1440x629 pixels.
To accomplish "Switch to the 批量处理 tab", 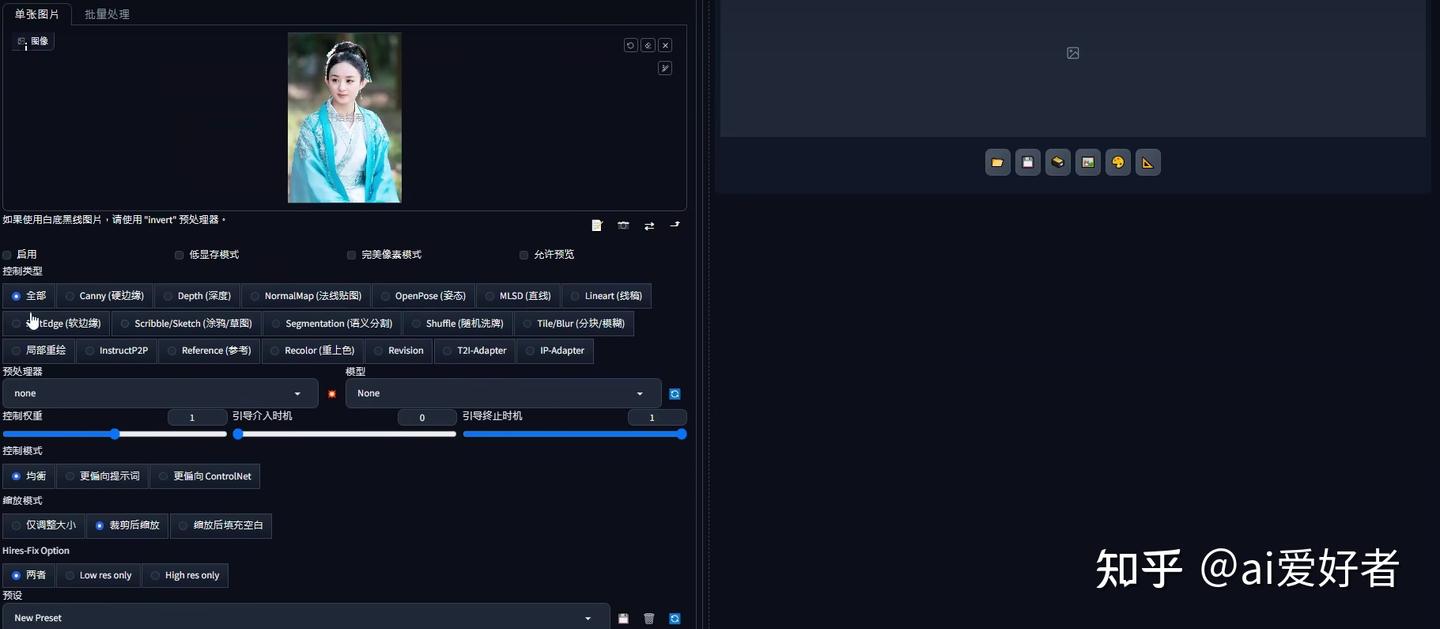I will (x=107, y=14).
